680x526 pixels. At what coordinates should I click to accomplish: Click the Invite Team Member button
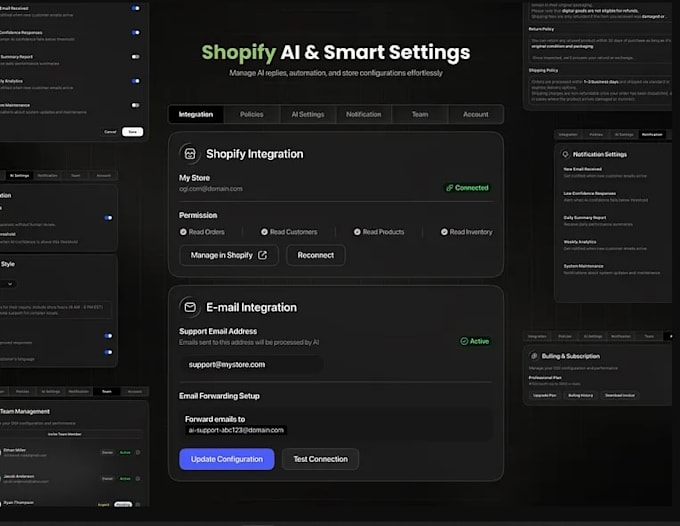[x=65, y=434]
